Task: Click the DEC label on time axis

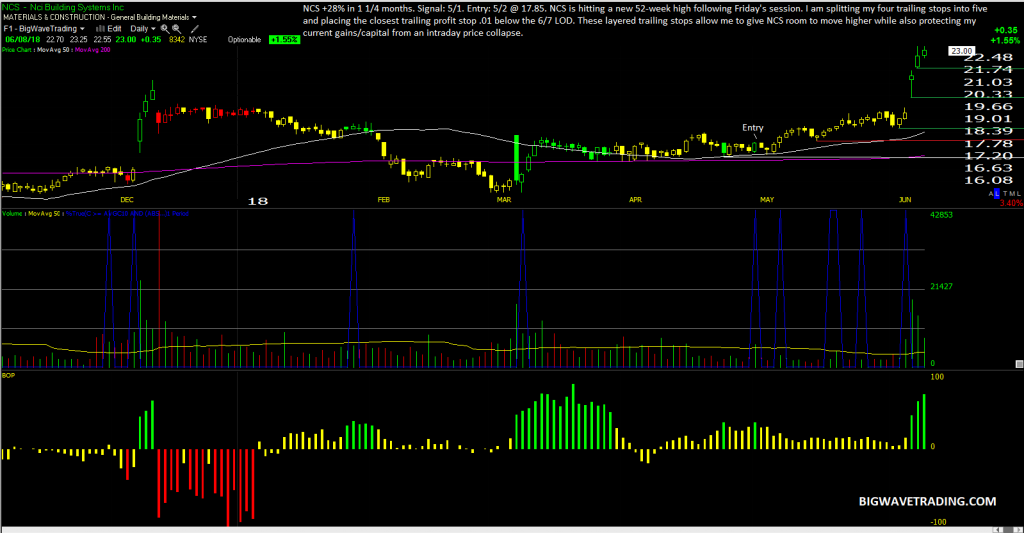Action: coord(127,200)
